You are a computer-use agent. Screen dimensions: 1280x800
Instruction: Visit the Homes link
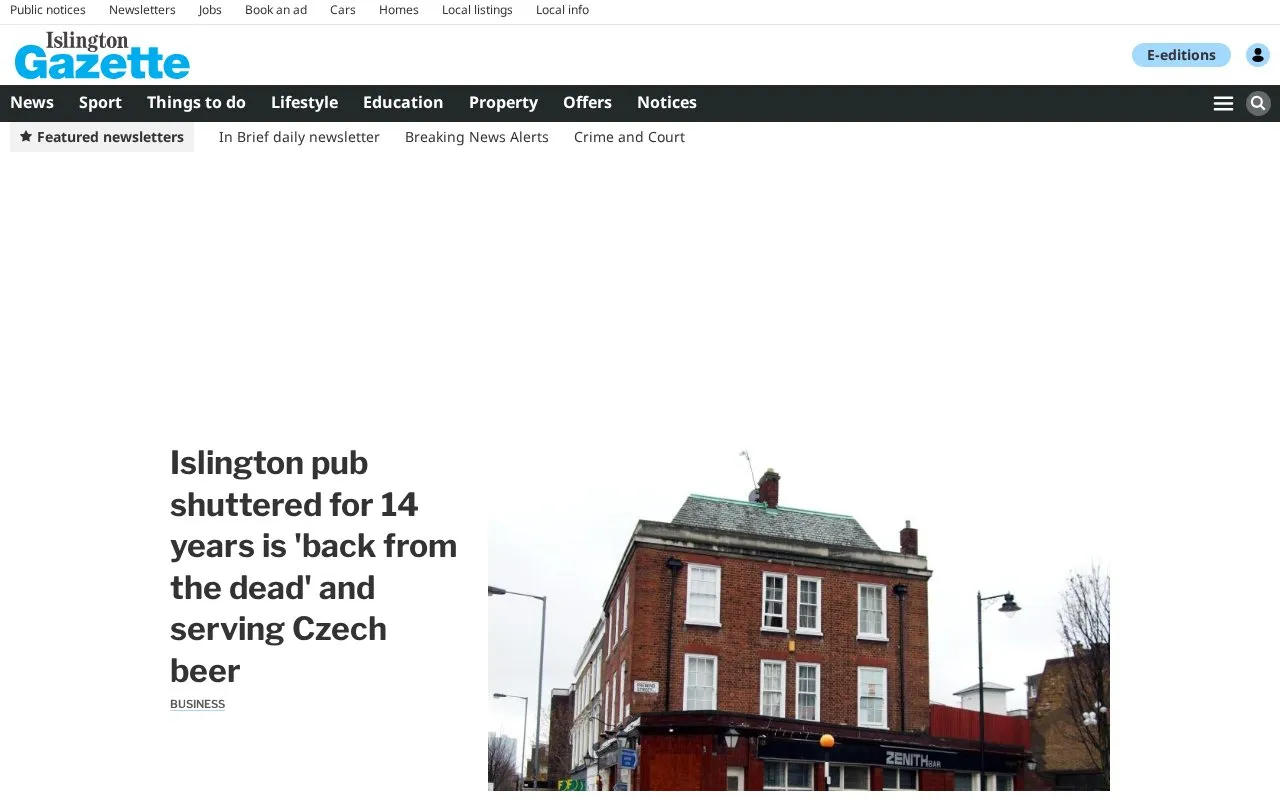pyautogui.click(x=399, y=10)
